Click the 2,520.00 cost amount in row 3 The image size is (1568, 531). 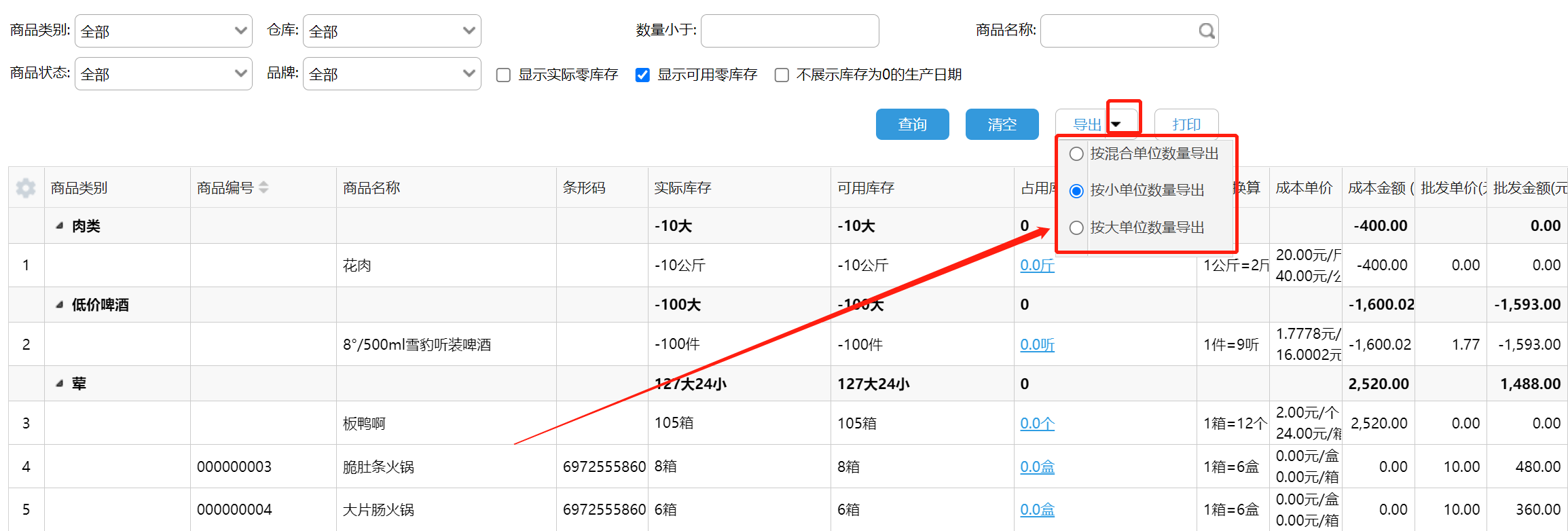1379,424
